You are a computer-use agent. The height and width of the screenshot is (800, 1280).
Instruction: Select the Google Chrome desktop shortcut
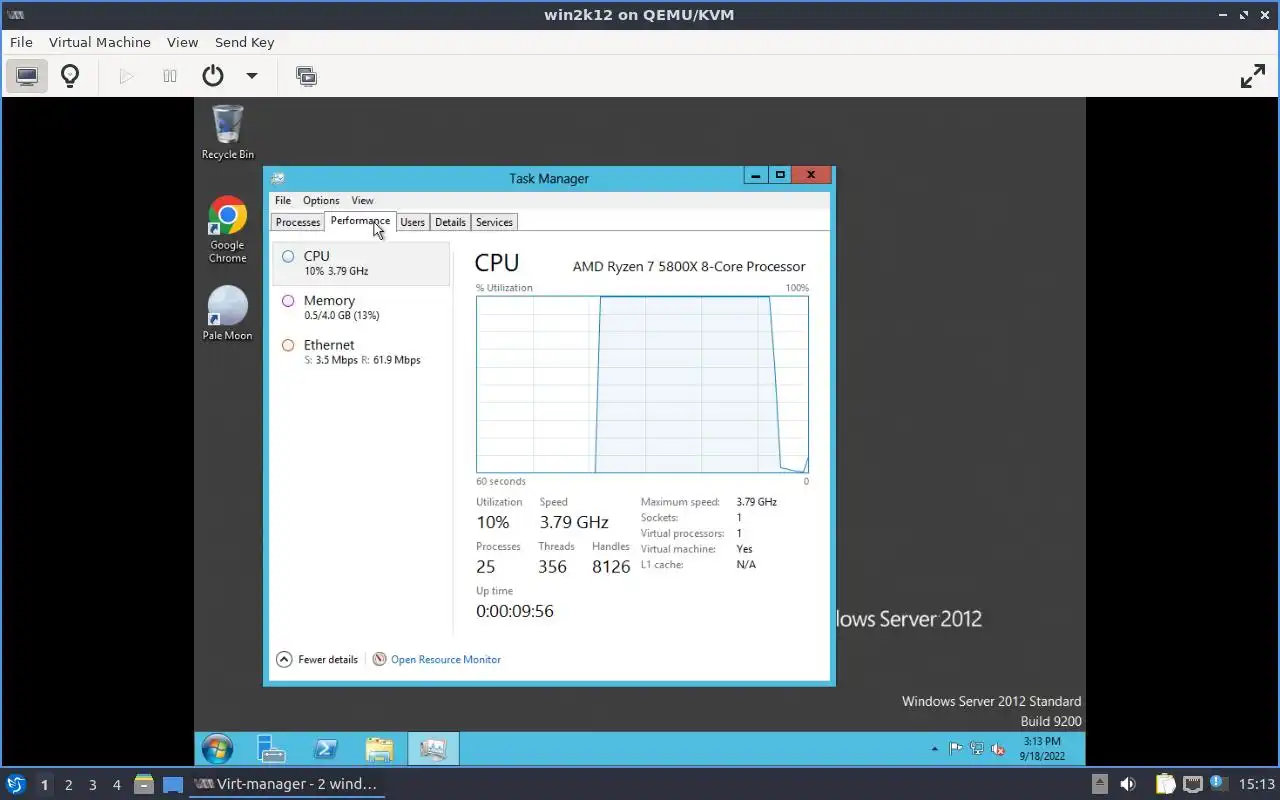coord(227,230)
